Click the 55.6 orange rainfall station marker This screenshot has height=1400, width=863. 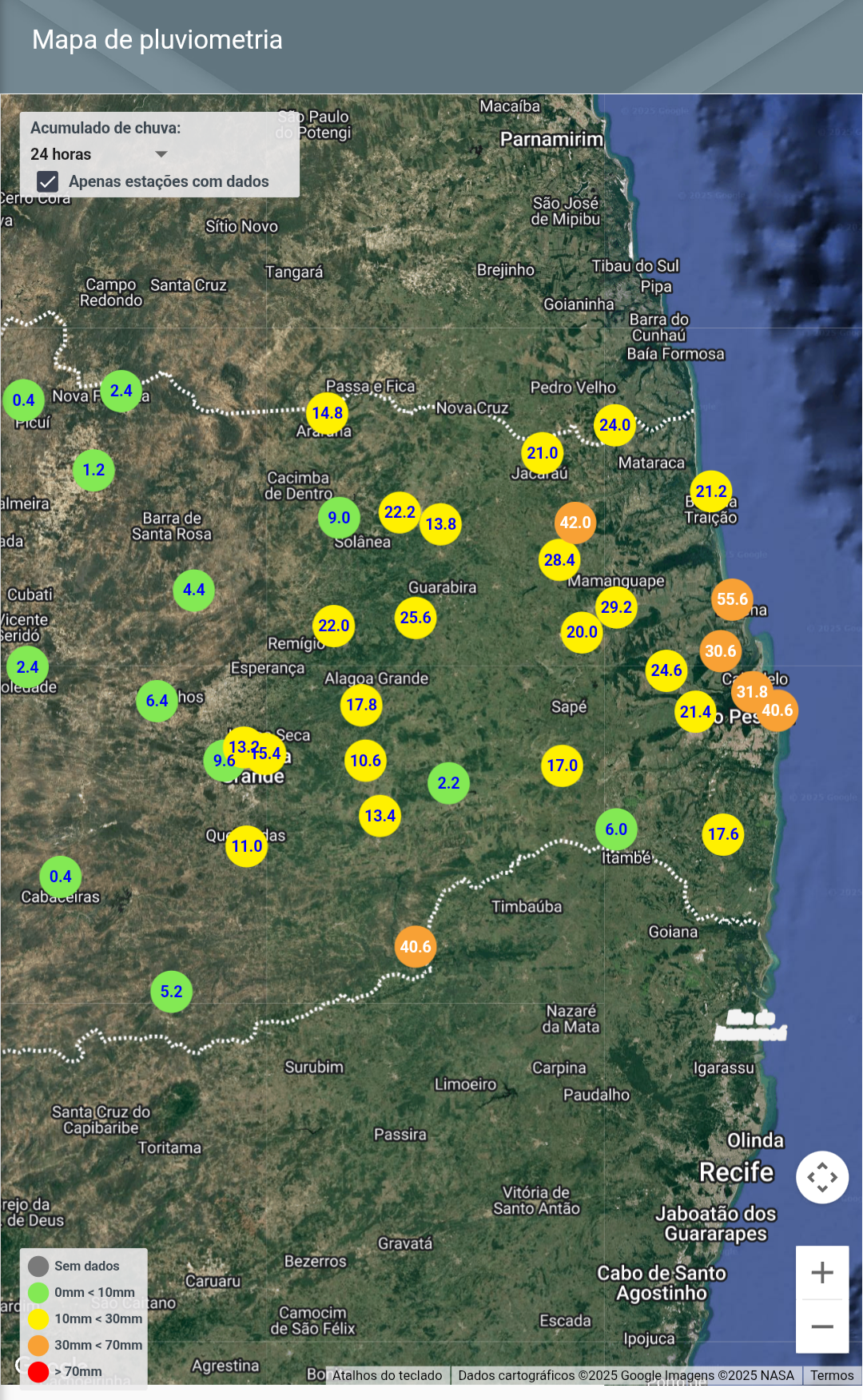click(732, 599)
